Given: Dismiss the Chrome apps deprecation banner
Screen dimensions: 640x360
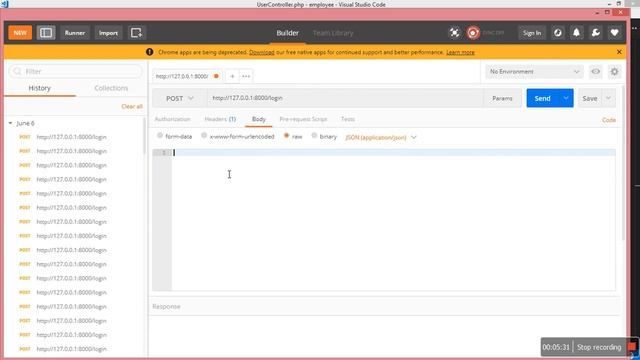Looking at the screenshot, I should 619,52.
